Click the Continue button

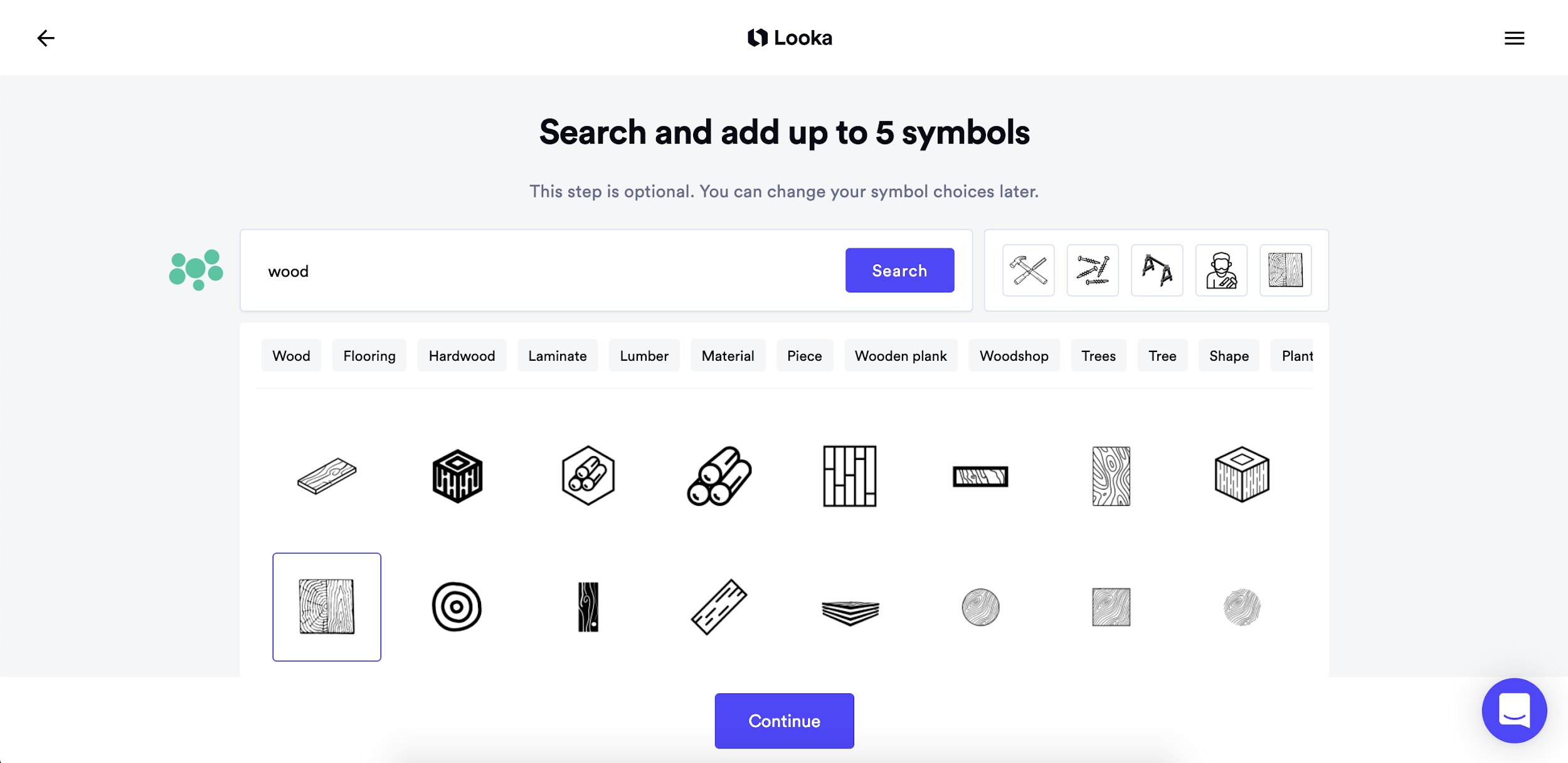pos(784,720)
